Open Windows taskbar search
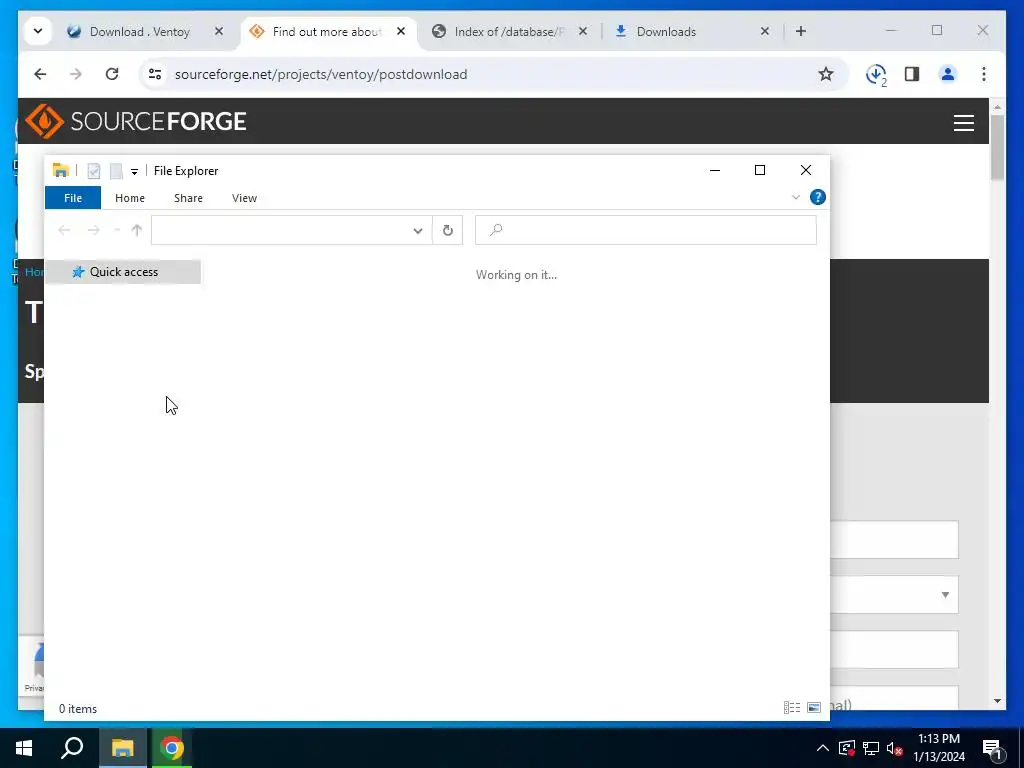Screen dimensions: 1024x768 point(72,748)
